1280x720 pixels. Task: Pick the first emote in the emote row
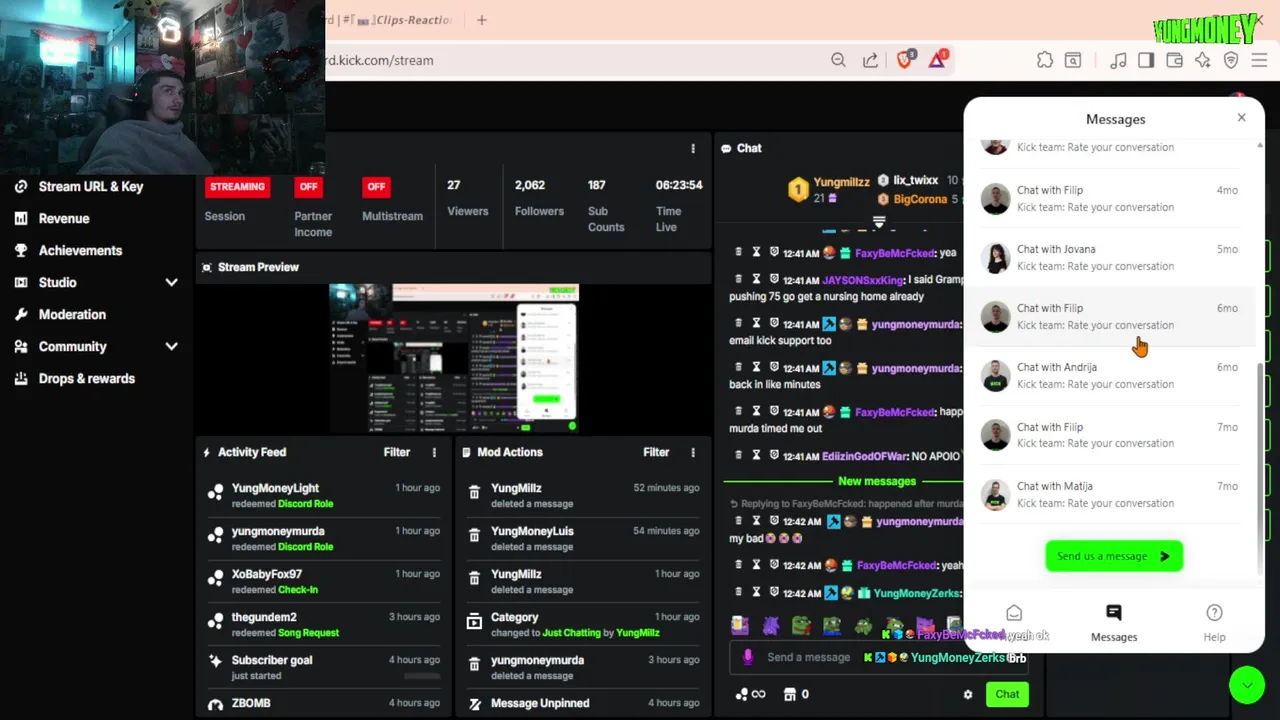pos(740,626)
